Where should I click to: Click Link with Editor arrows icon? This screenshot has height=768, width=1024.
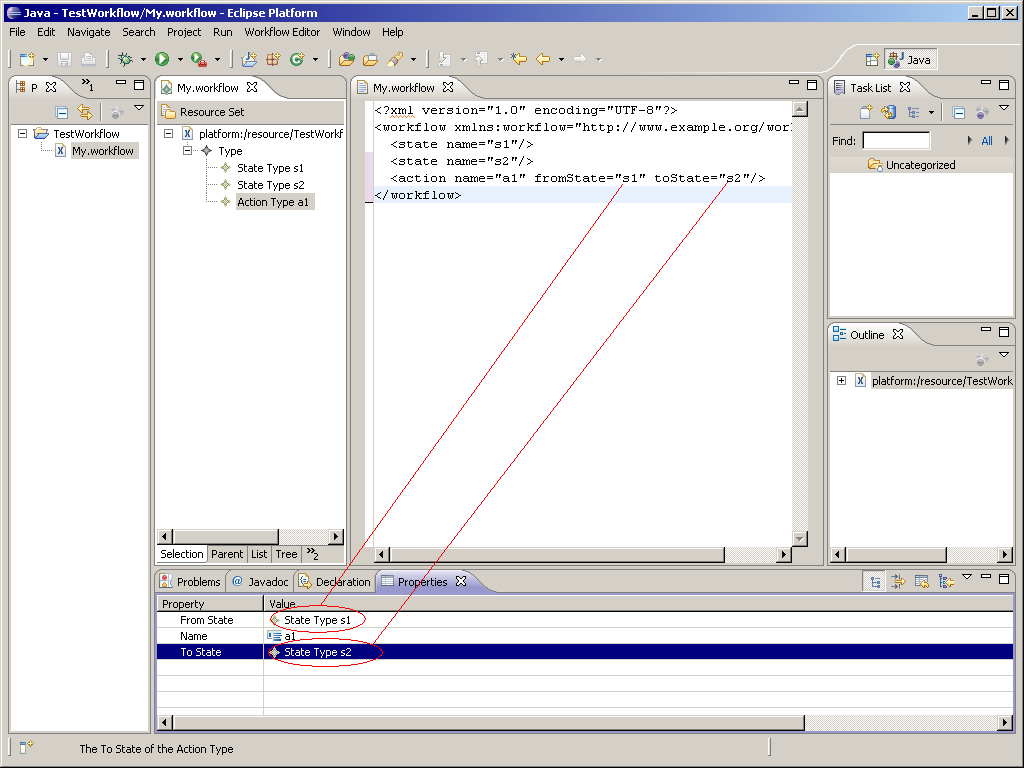(x=85, y=113)
